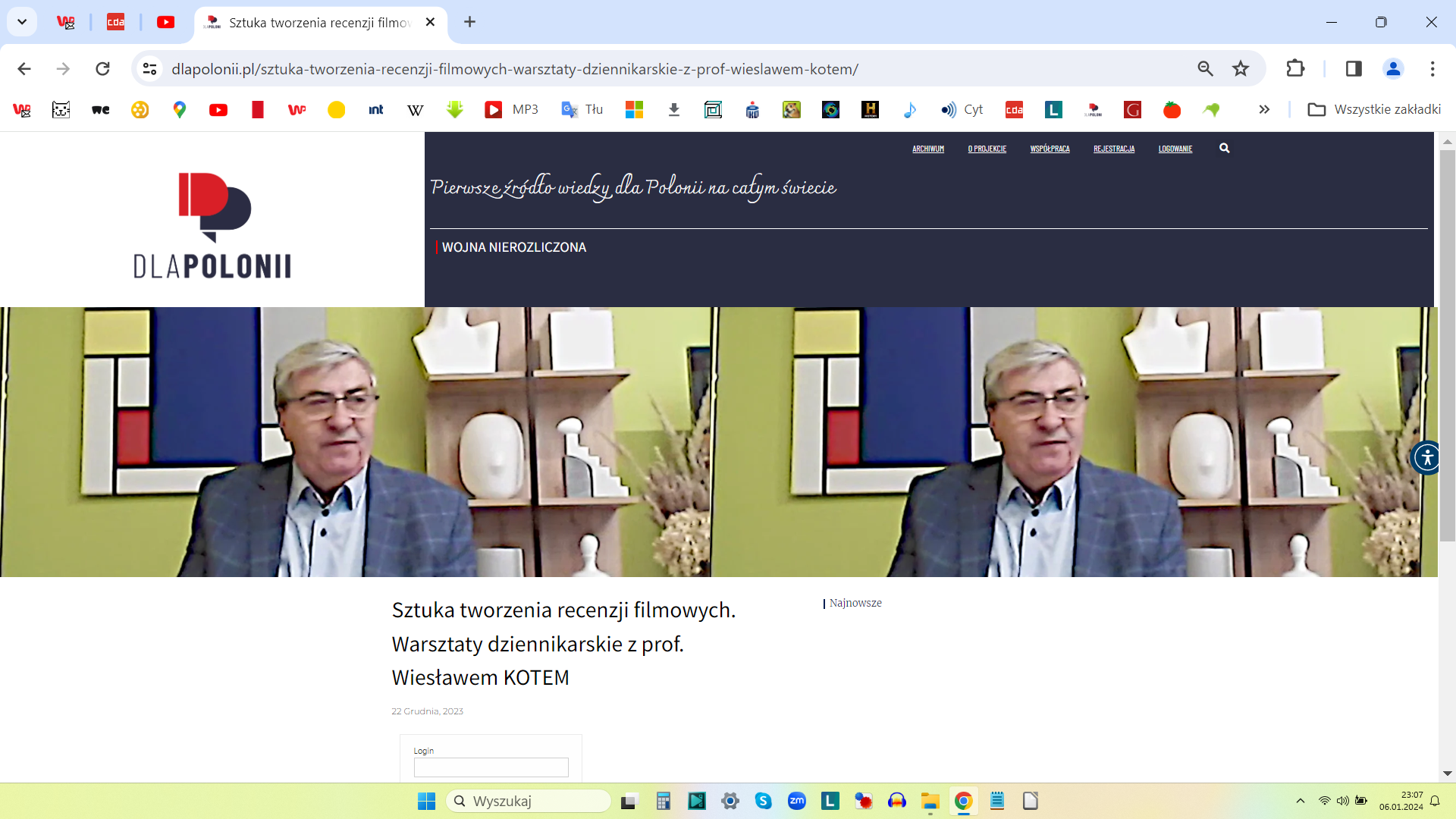Show more bookmarks via double chevron

[1264, 110]
